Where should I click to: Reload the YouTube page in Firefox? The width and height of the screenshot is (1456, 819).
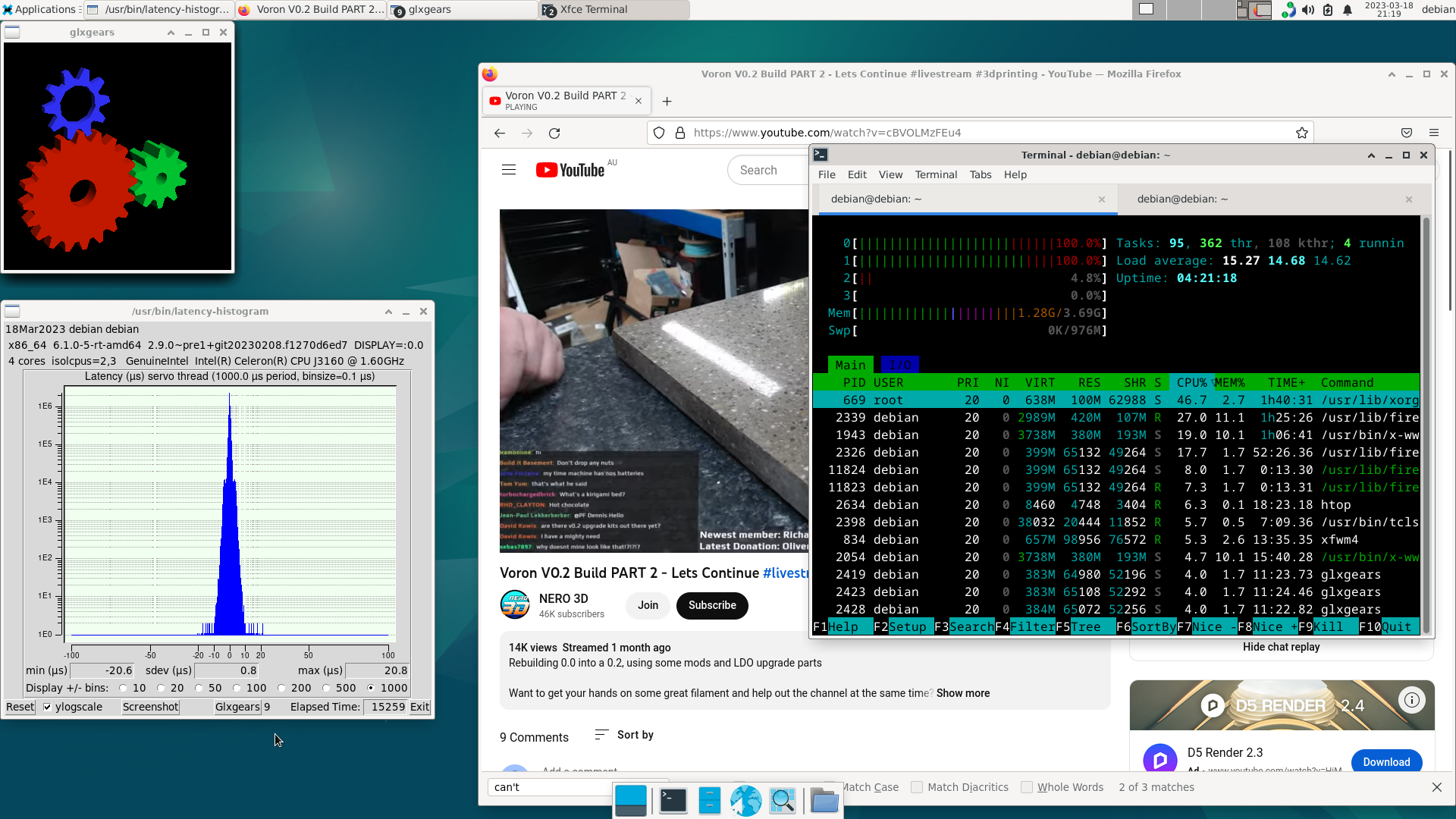click(x=554, y=133)
